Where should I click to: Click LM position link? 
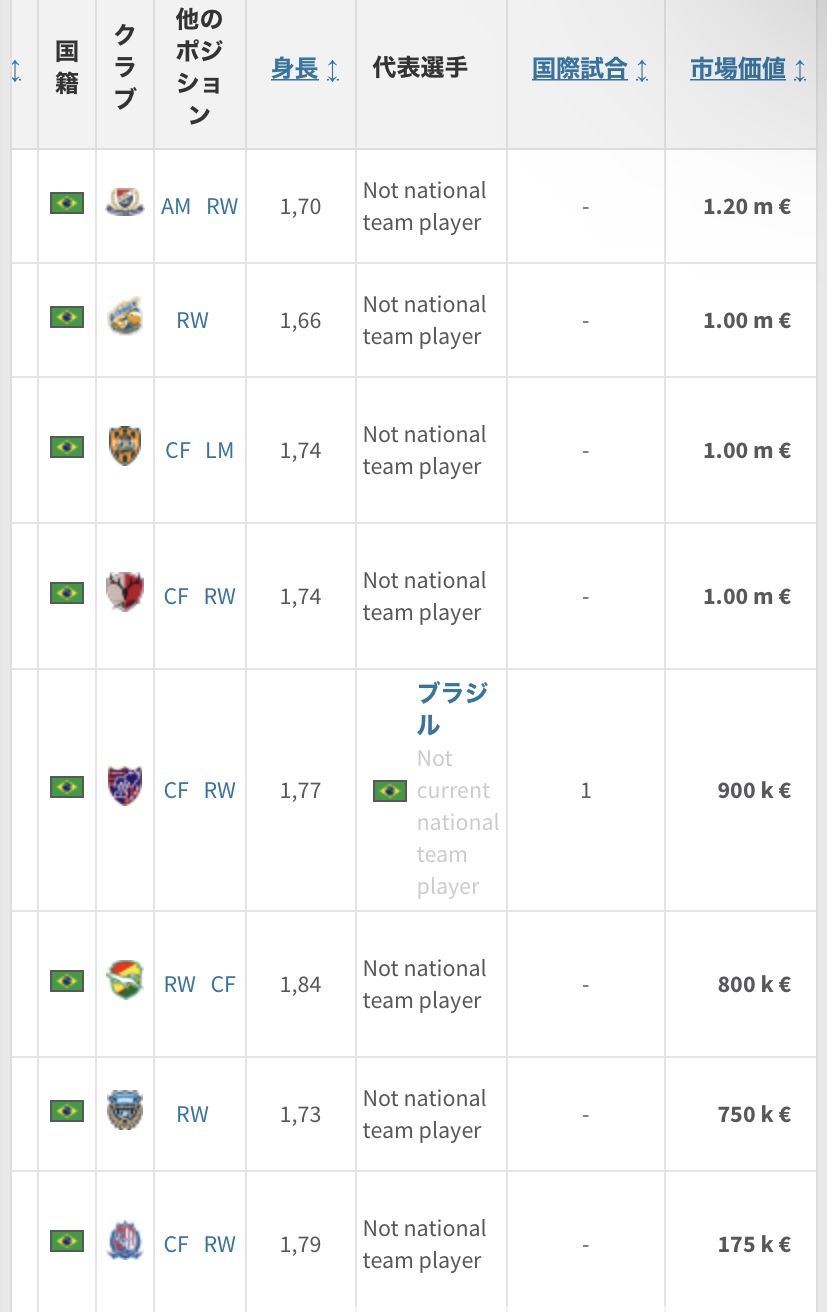point(219,450)
